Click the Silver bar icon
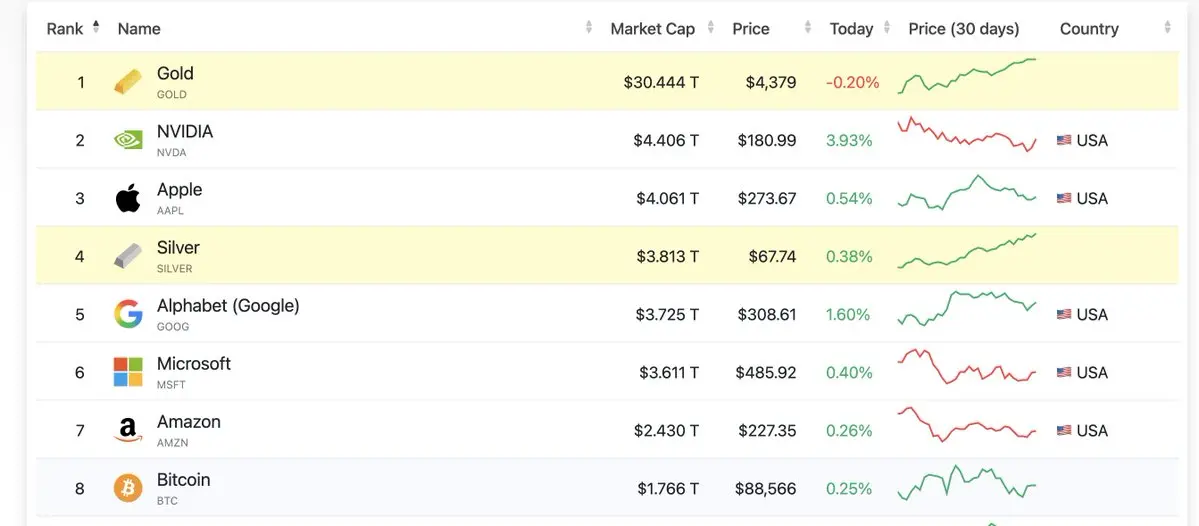The width and height of the screenshot is (1199, 526). pyautogui.click(x=128, y=256)
